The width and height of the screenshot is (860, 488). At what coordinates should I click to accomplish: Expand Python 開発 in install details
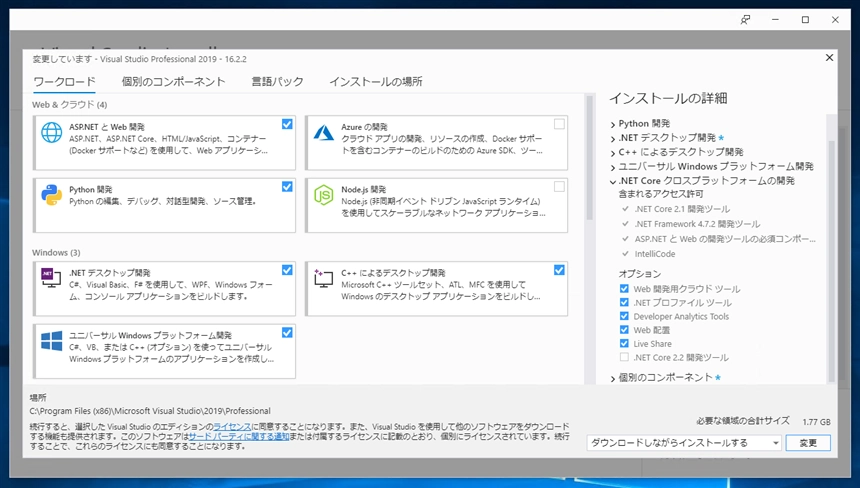click(613, 124)
